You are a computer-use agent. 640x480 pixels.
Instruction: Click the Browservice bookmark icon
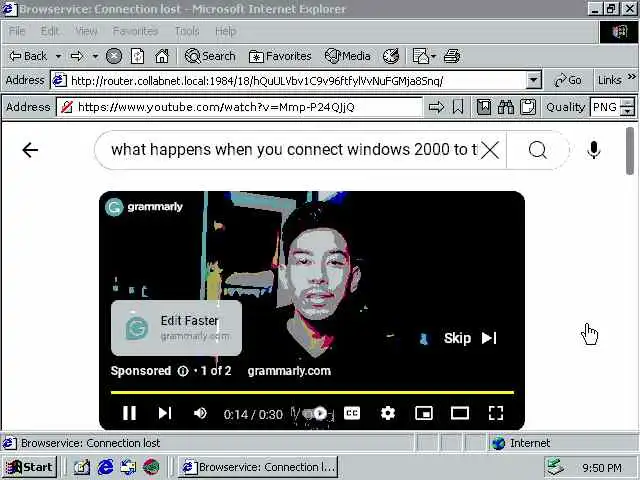tap(458, 107)
